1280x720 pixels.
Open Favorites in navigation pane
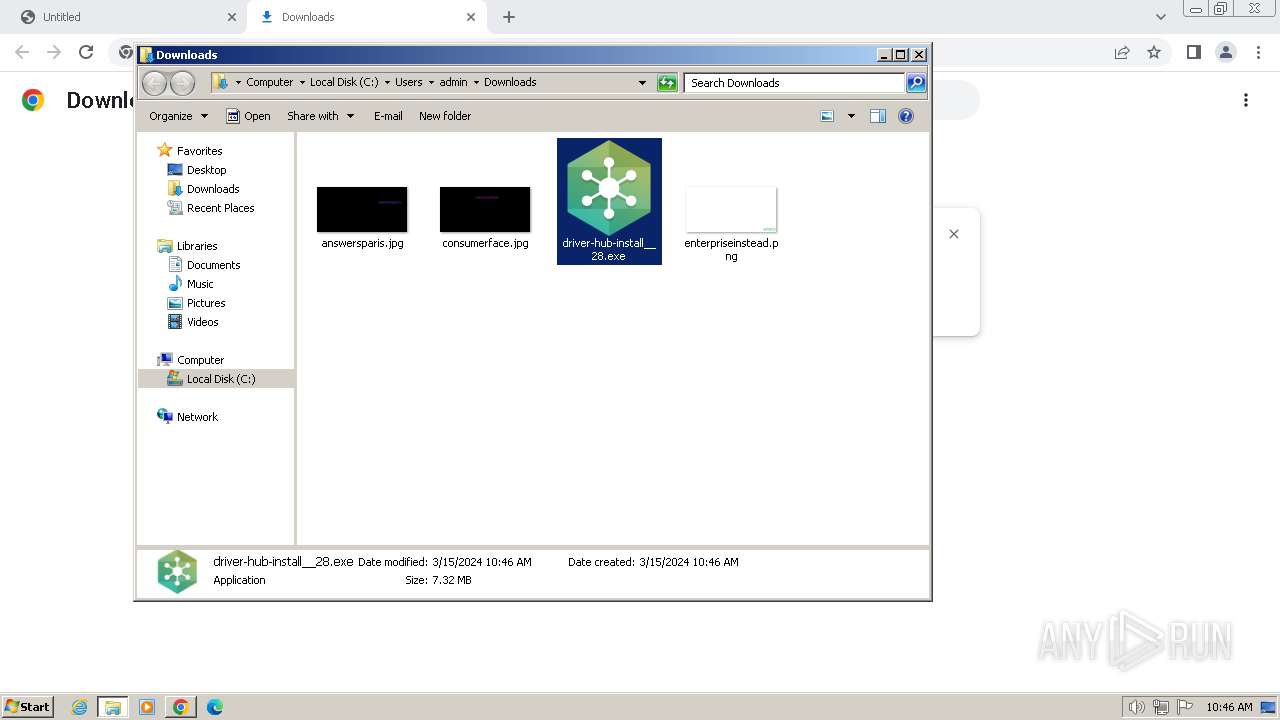click(199, 151)
